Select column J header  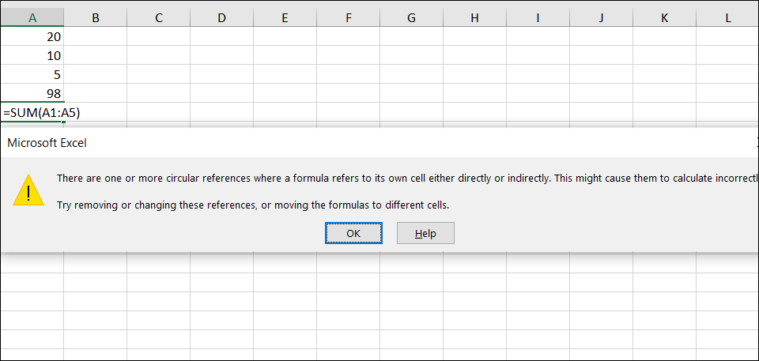coord(601,18)
